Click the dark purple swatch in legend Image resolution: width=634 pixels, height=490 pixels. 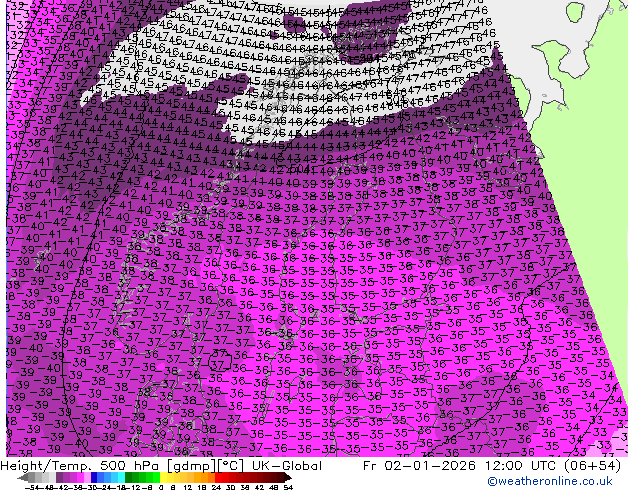[x=59, y=478]
